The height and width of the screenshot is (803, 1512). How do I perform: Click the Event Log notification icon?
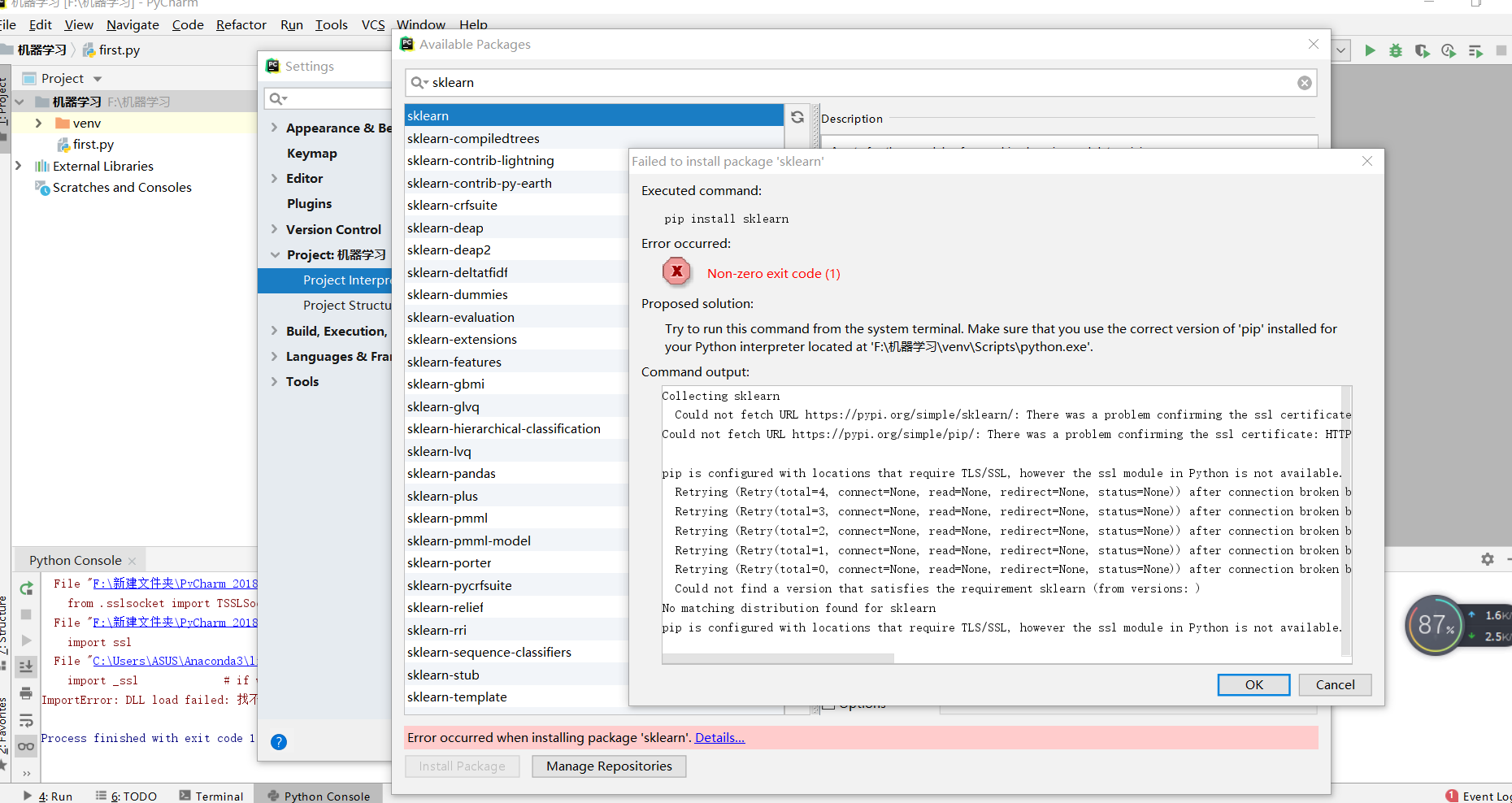click(x=1452, y=796)
